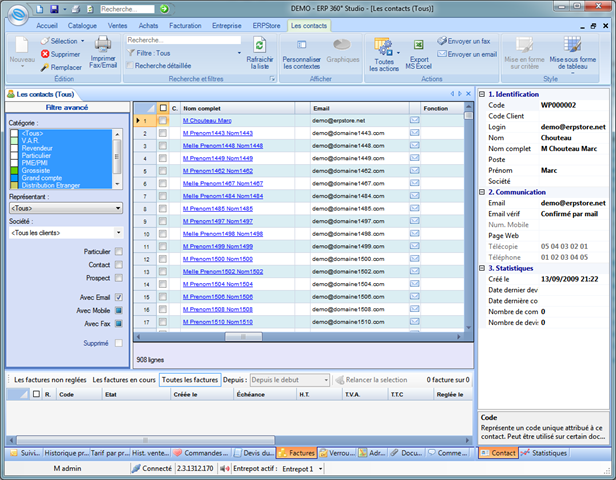Check the Contact filter checkbox

(x=119, y=265)
